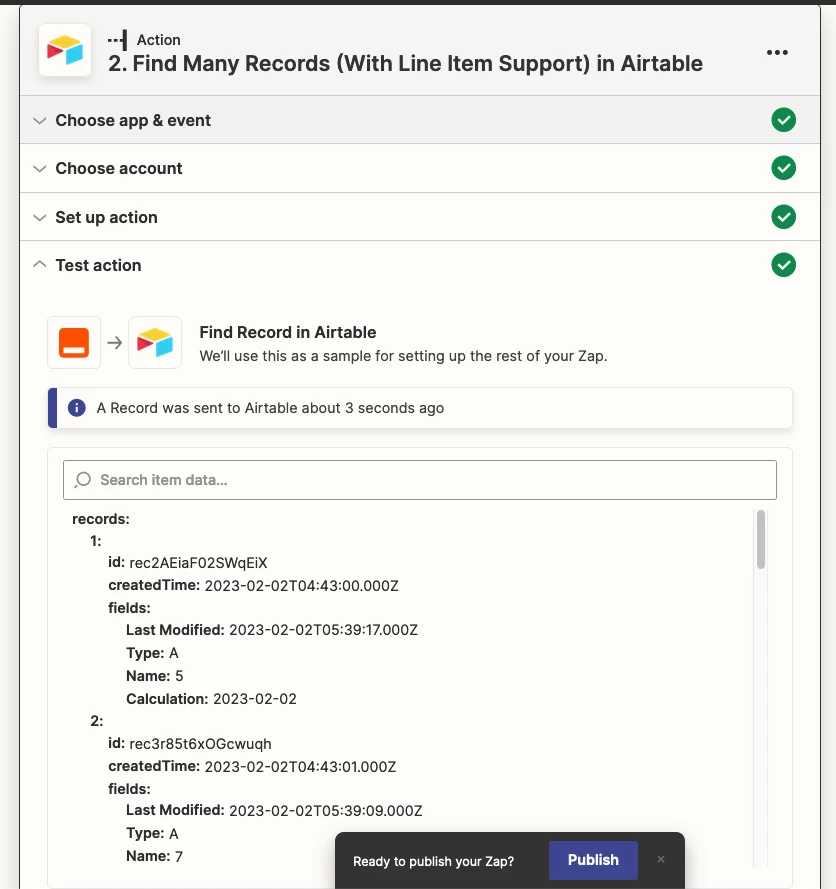The height and width of the screenshot is (889, 836).
Task: Expand the Choose app & event section
Action: (x=420, y=120)
